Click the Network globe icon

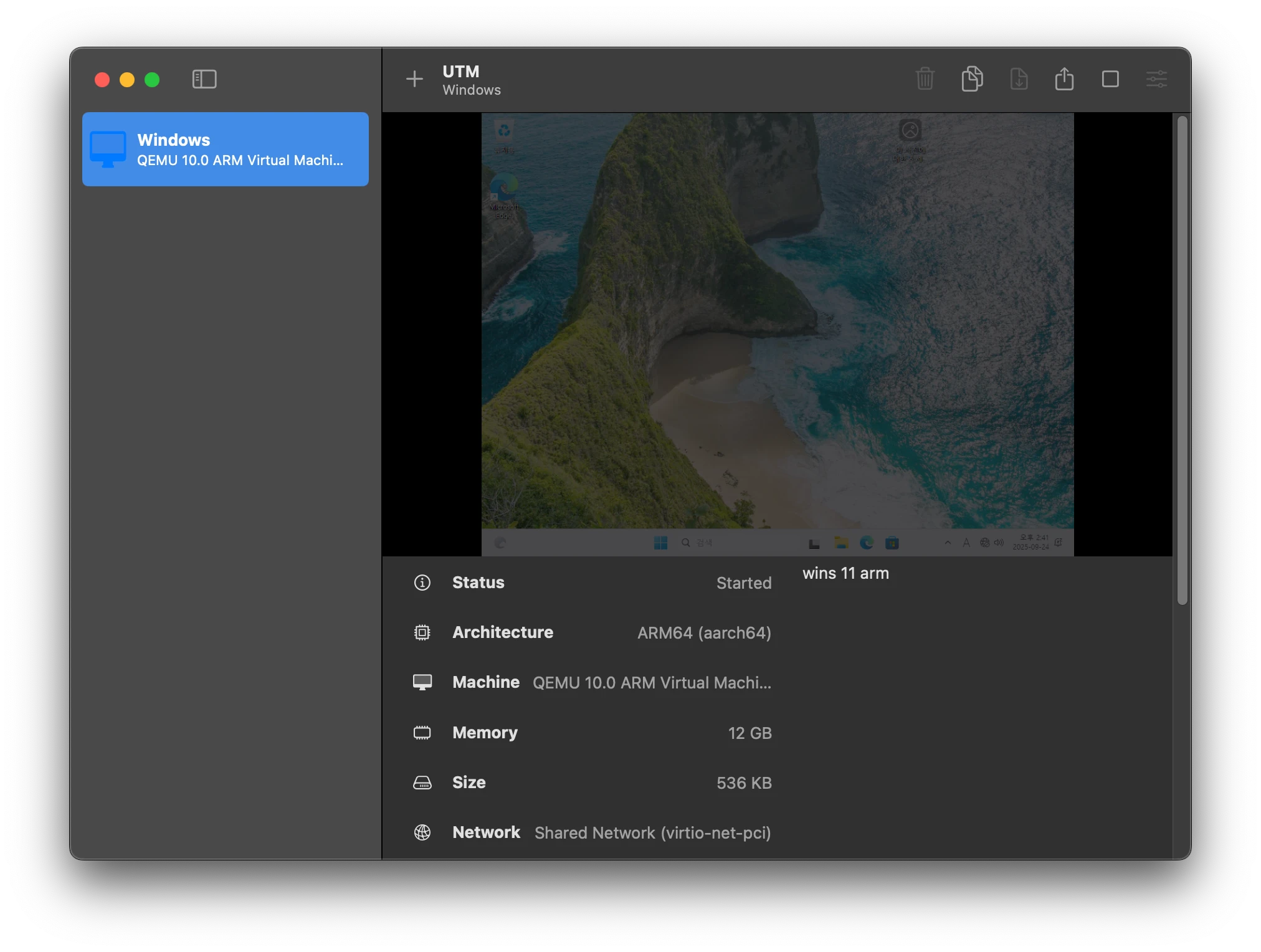pos(422,833)
